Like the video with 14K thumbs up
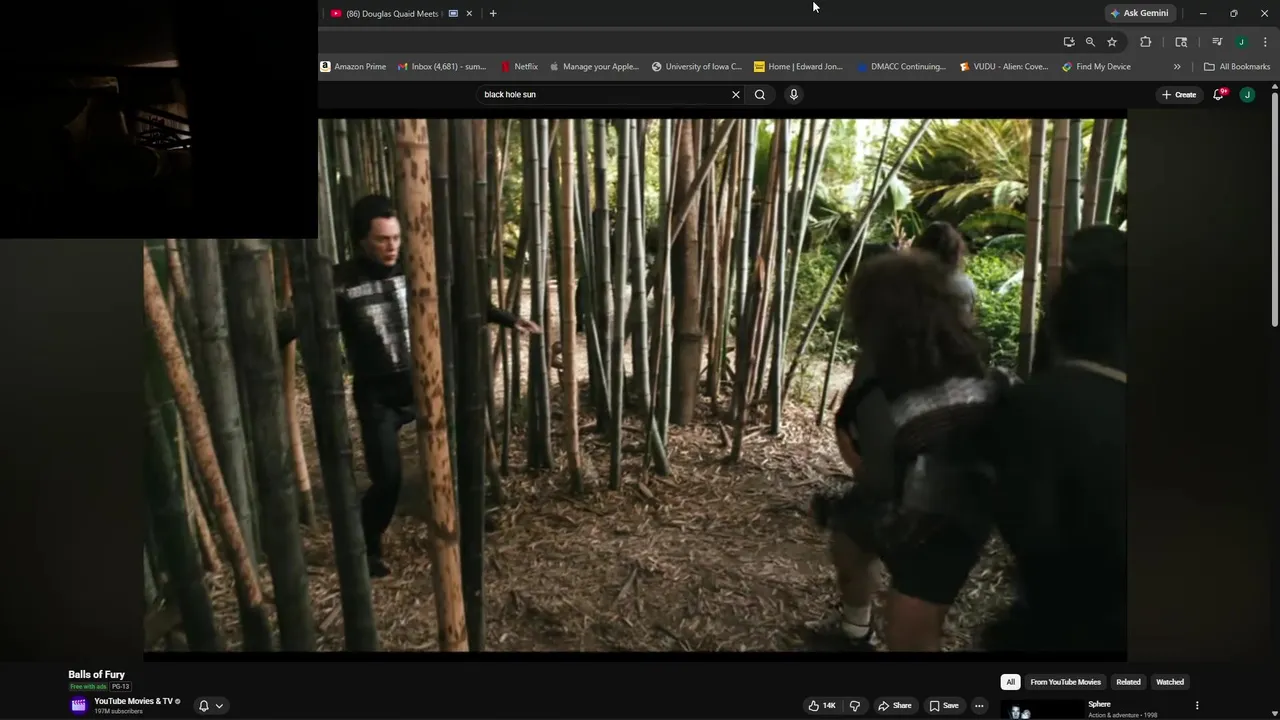 pyautogui.click(x=822, y=705)
